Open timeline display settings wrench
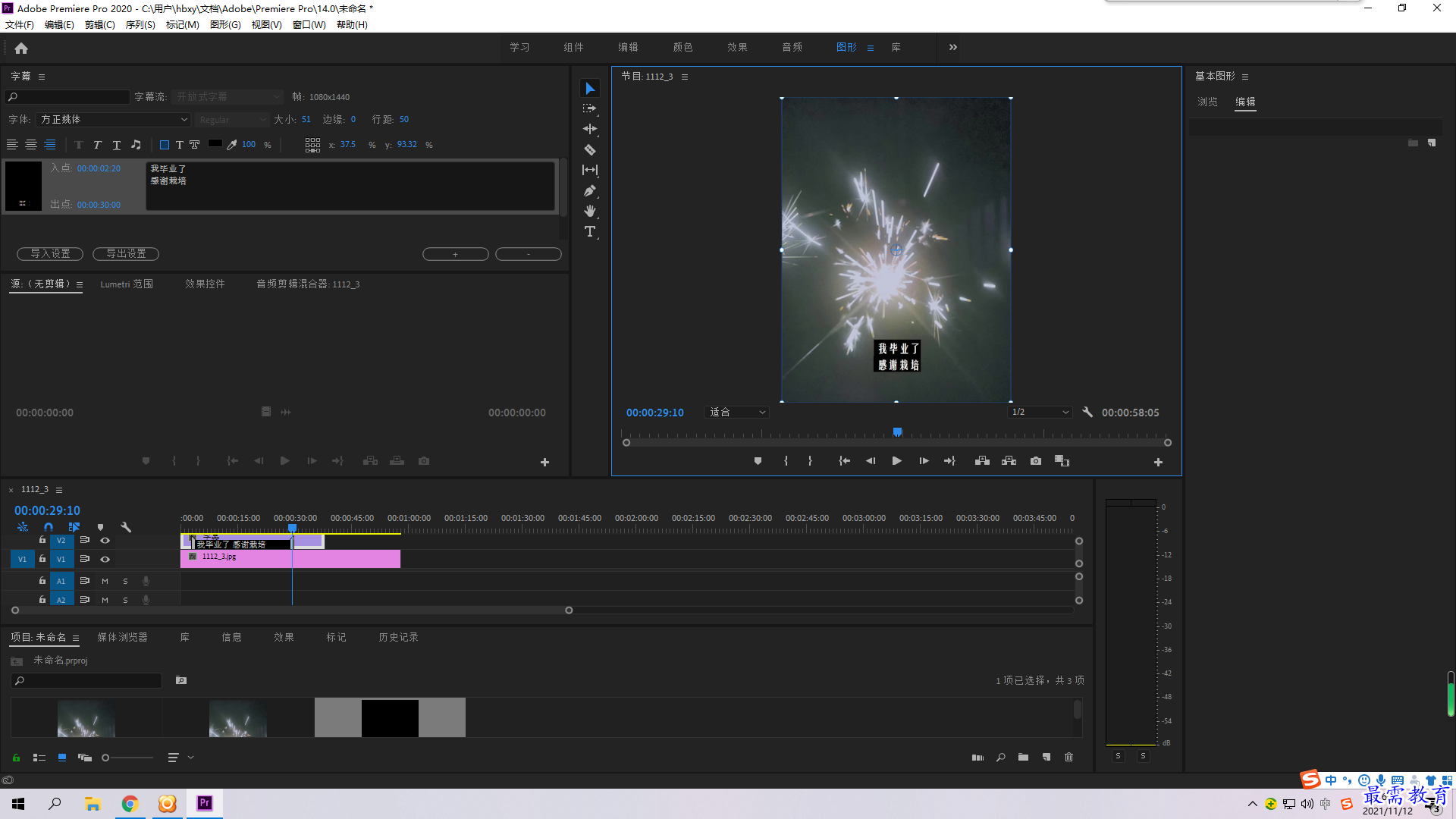 (126, 527)
